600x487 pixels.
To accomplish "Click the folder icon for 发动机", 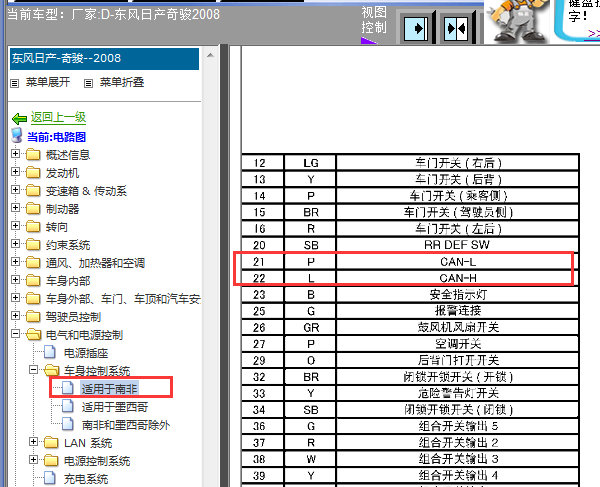I will [33, 173].
